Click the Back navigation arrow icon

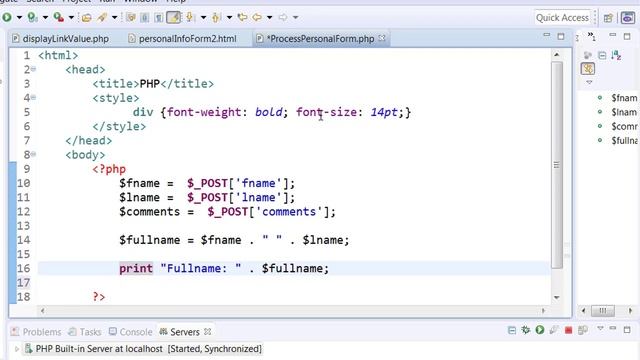point(257,17)
